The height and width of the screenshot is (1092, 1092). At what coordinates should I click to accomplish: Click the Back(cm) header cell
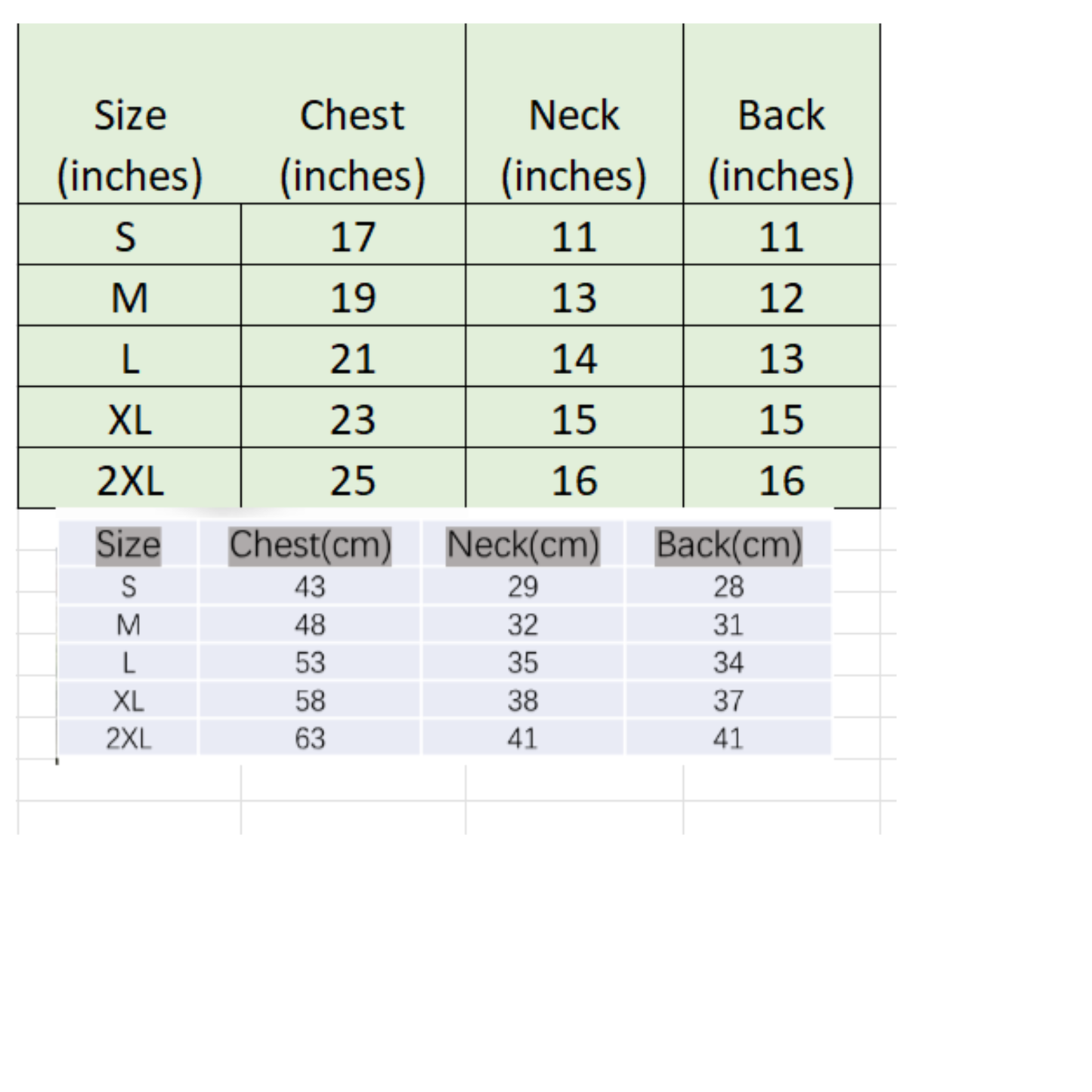(x=728, y=545)
